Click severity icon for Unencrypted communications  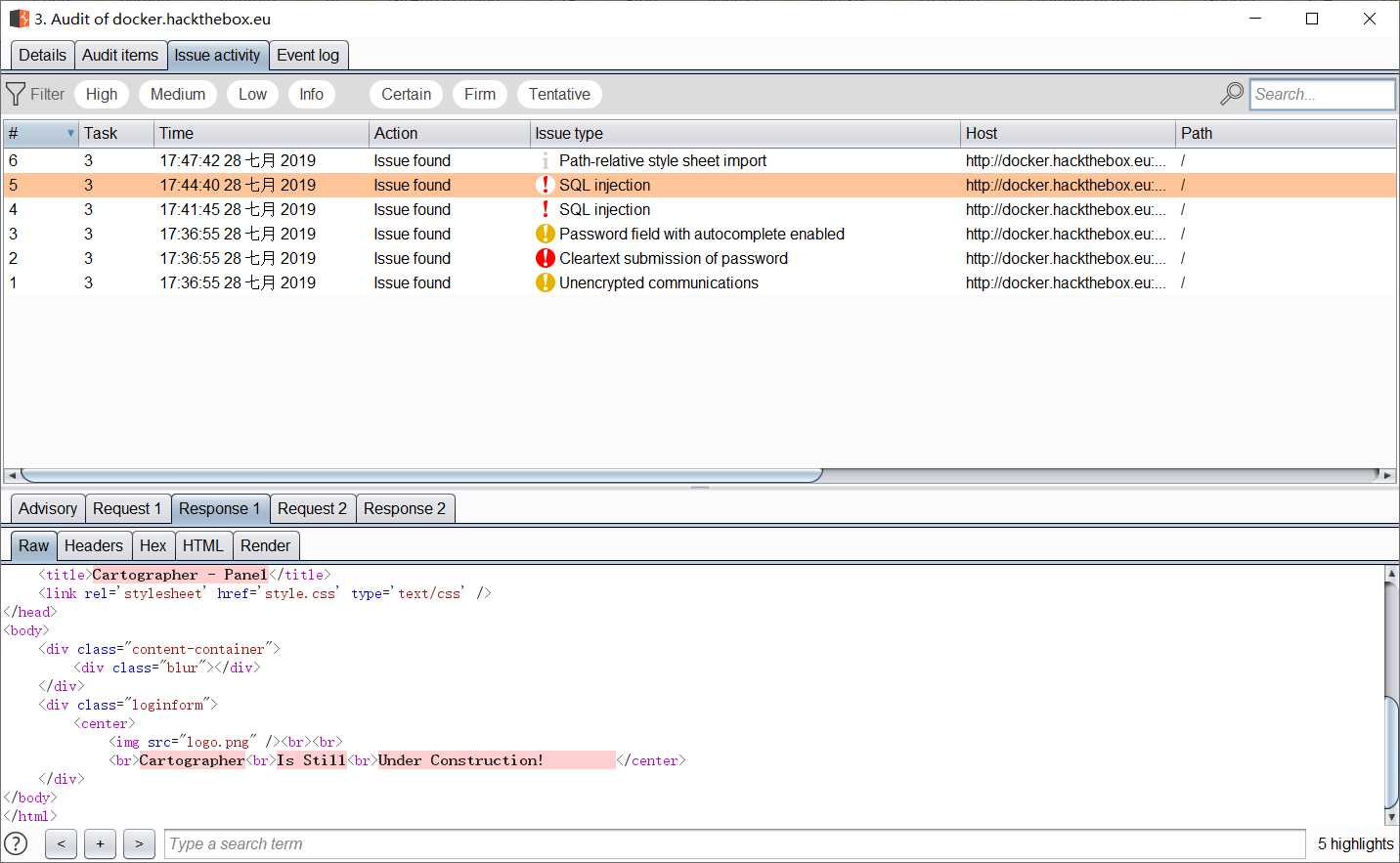pyautogui.click(x=546, y=282)
